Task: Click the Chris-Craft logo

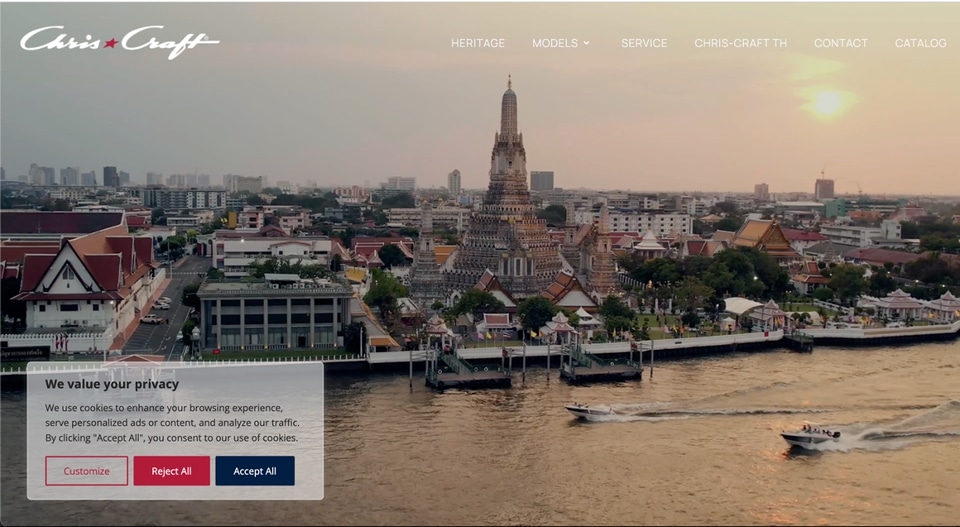Action: coord(119,42)
